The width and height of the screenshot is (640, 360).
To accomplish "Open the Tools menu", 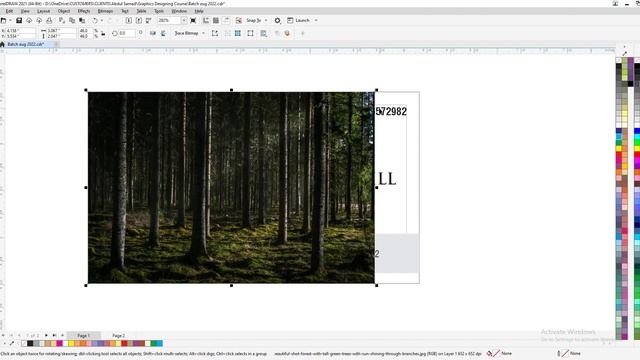I will (x=159, y=11).
